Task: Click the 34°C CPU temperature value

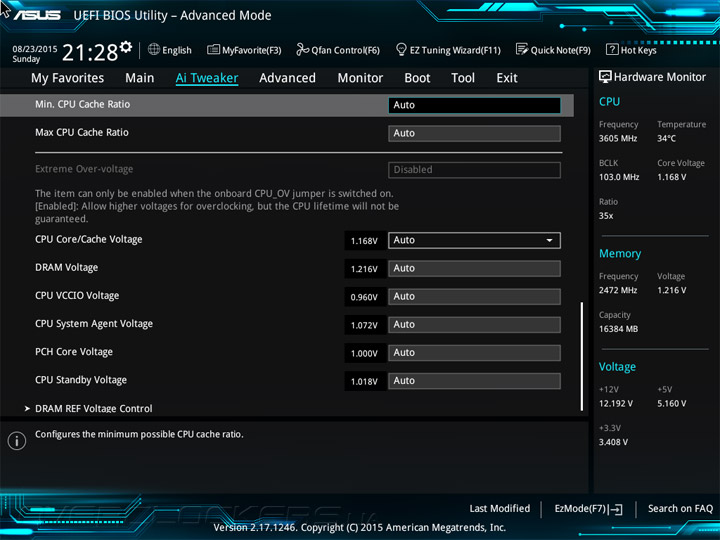Action: pos(666,138)
